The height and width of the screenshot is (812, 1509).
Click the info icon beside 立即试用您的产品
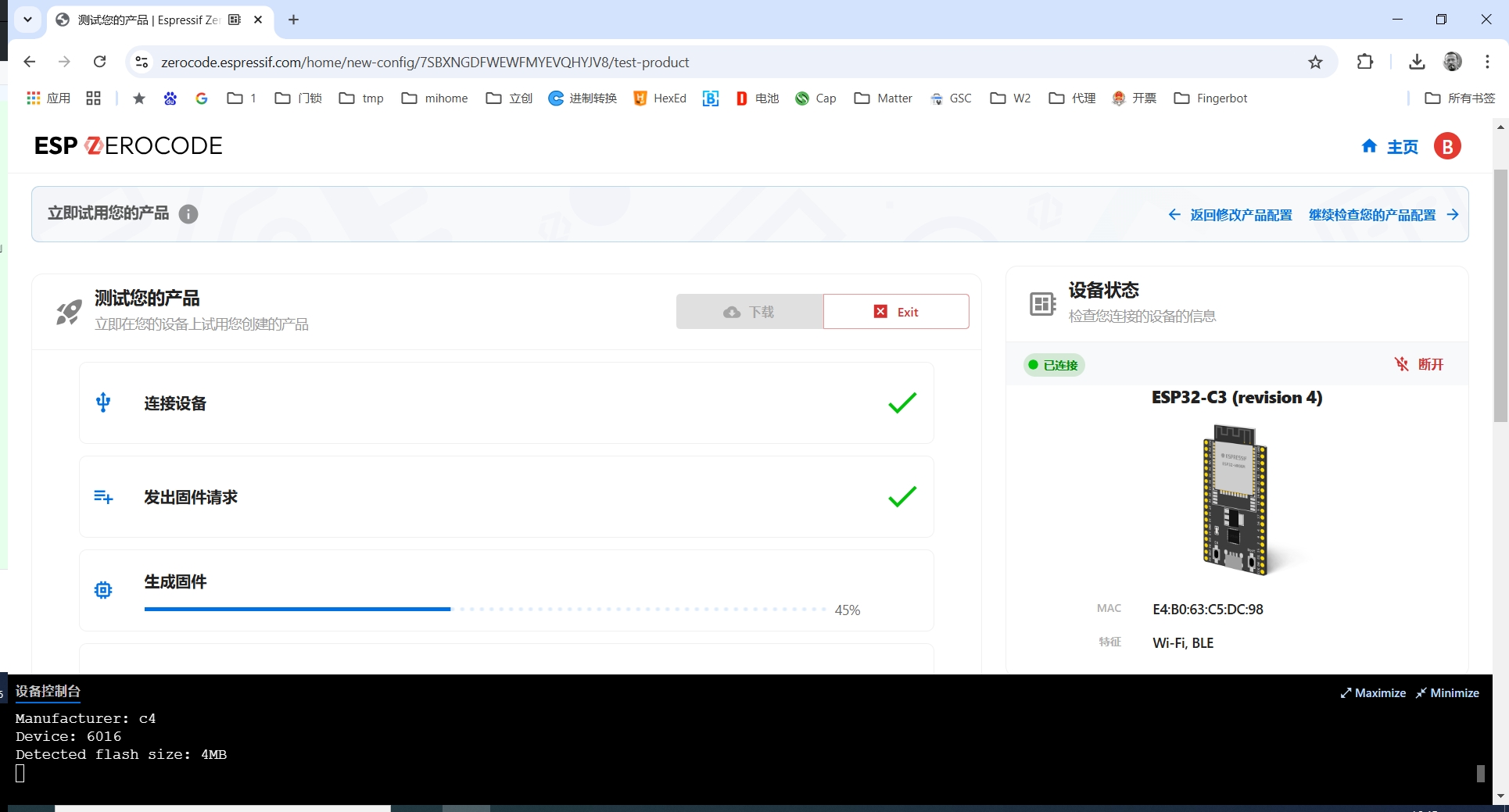click(188, 214)
